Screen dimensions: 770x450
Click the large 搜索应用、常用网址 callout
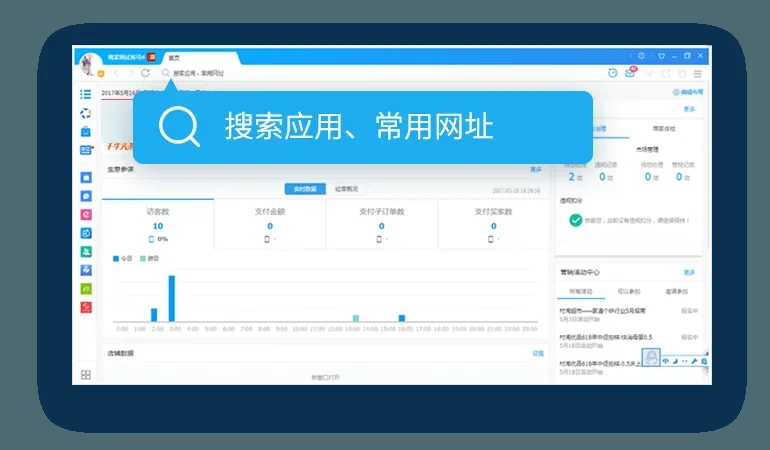(x=363, y=127)
